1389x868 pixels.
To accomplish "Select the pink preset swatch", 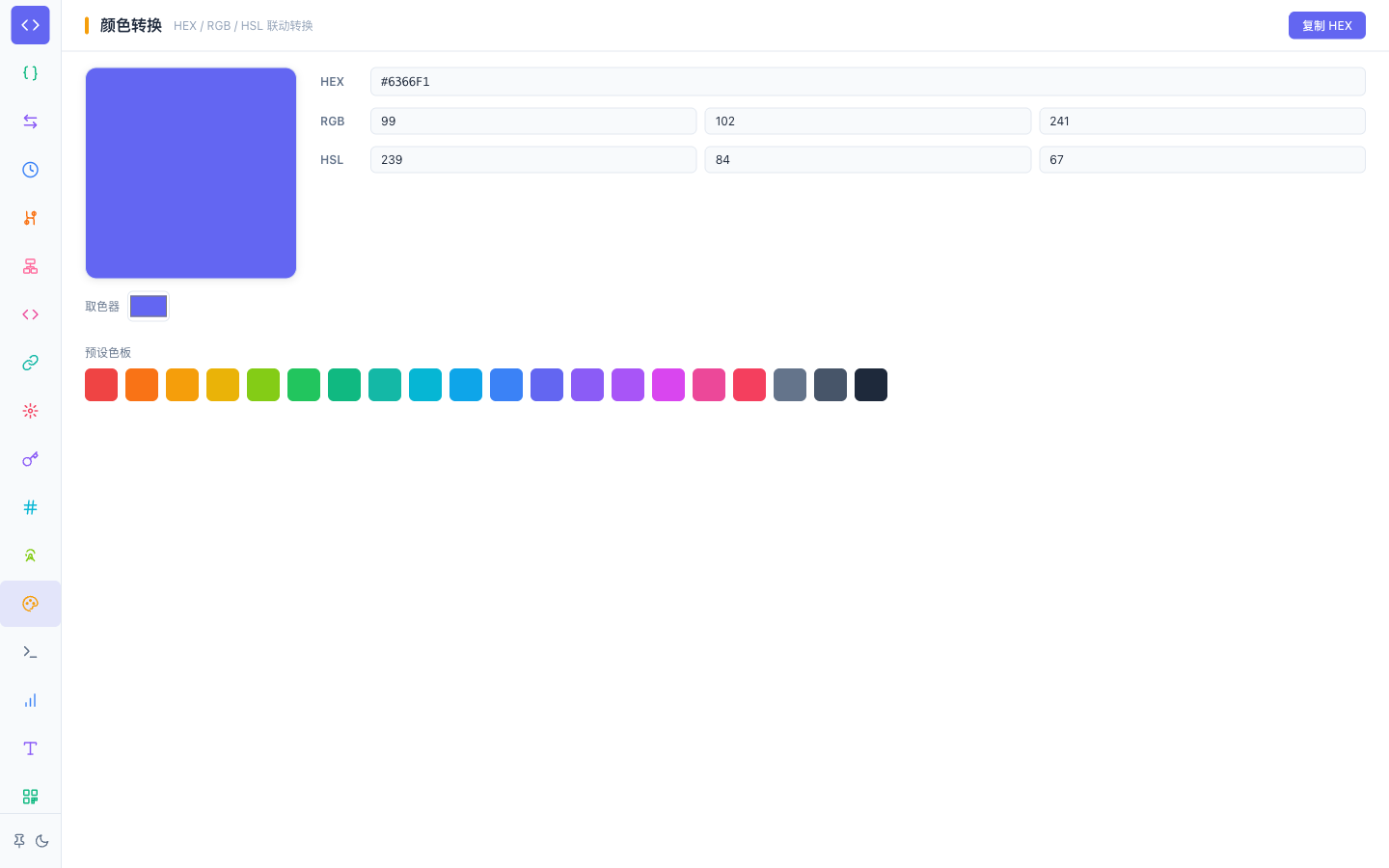I will click(709, 385).
